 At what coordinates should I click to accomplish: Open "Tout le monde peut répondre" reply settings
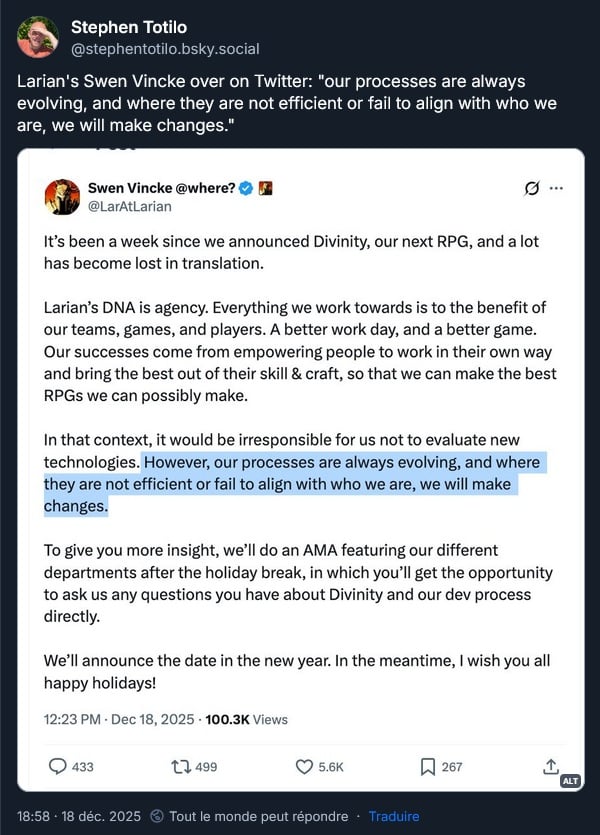(258, 816)
